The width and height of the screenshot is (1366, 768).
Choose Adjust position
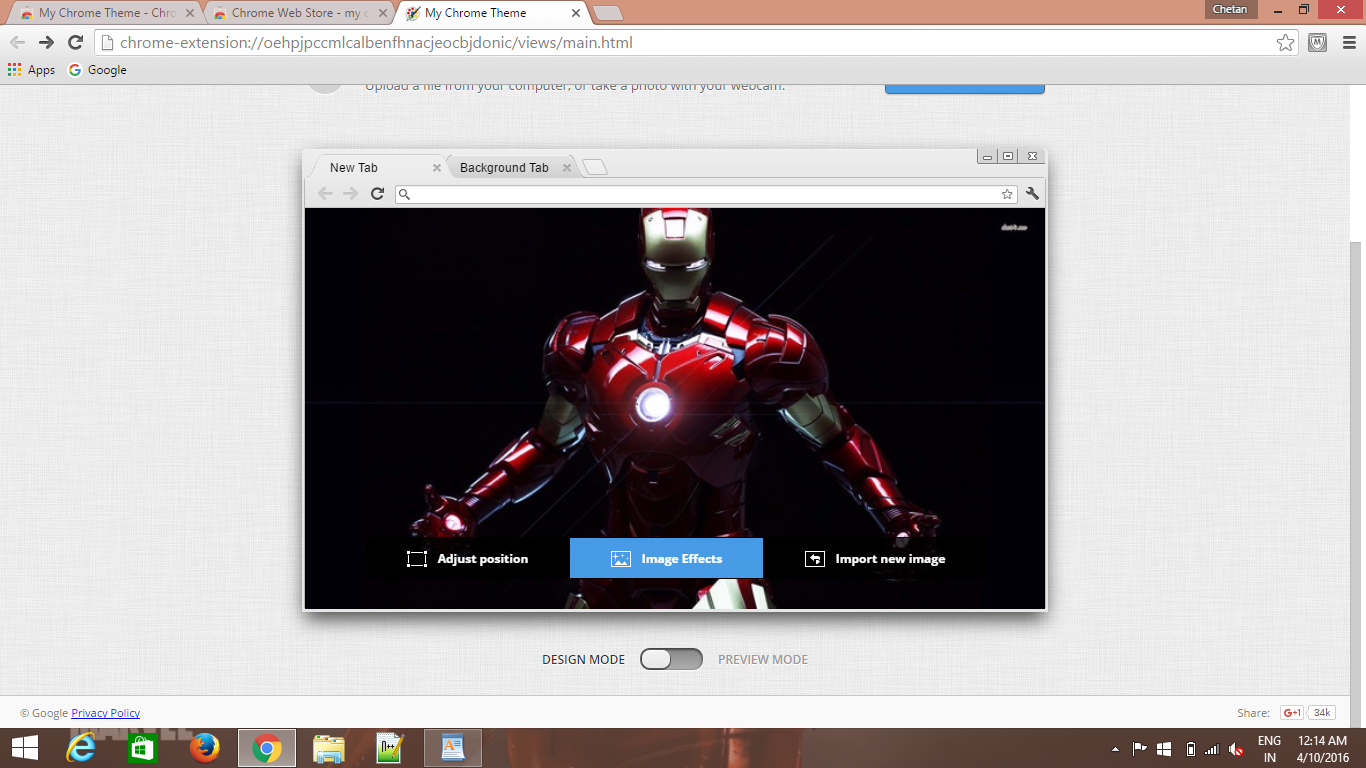click(467, 558)
